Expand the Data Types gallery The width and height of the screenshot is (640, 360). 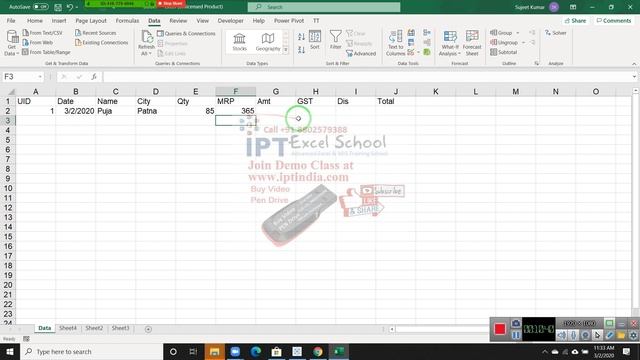[286, 50]
